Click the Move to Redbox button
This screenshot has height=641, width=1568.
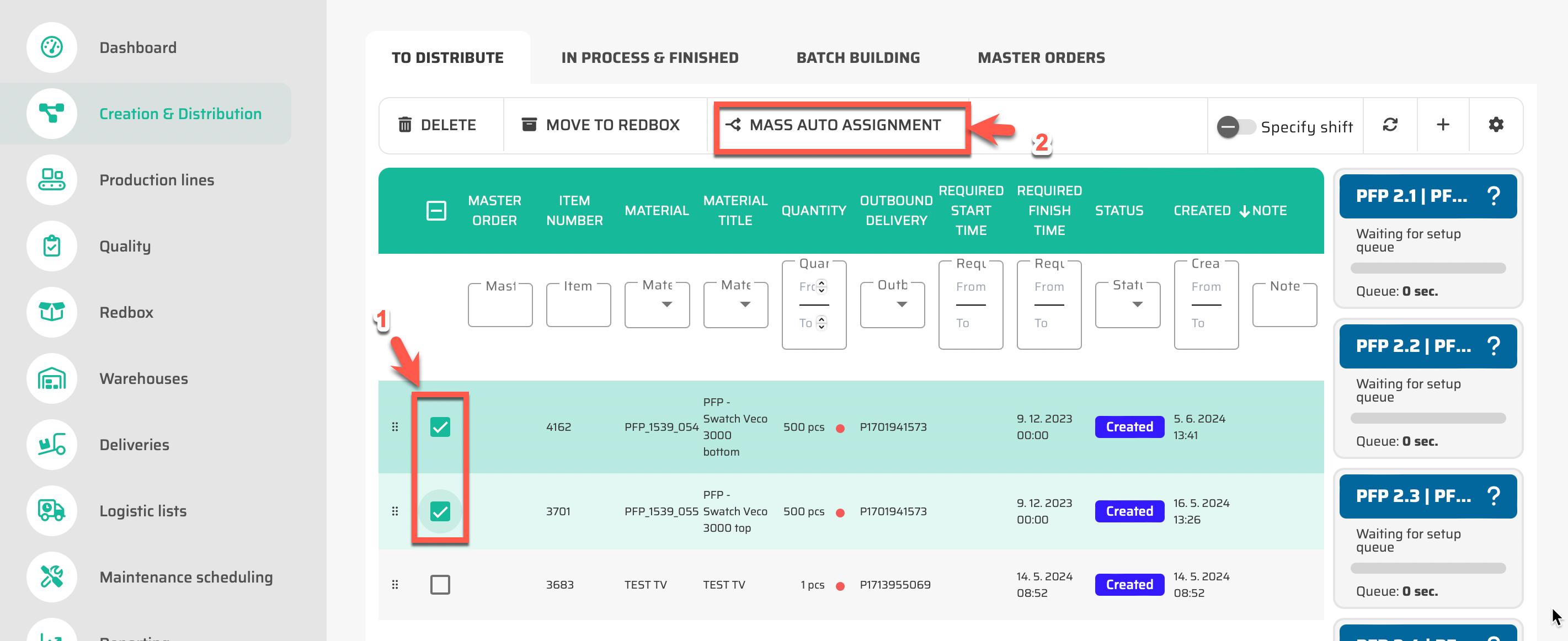click(601, 125)
